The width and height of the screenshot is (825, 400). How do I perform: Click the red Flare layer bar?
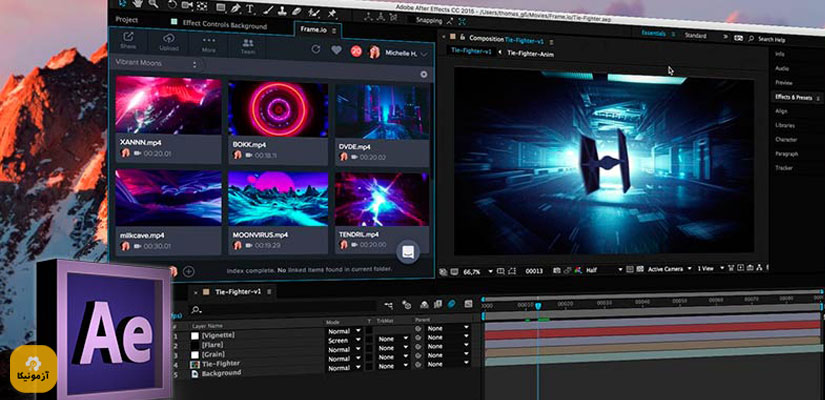pos(652,331)
